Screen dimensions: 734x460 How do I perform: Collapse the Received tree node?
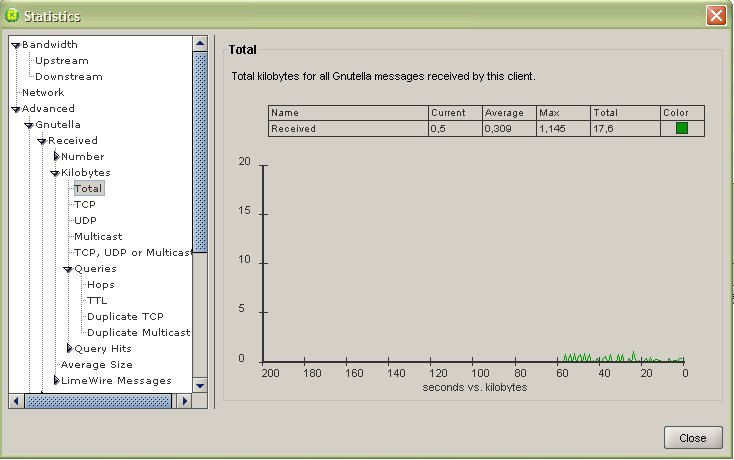pos(42,141)
